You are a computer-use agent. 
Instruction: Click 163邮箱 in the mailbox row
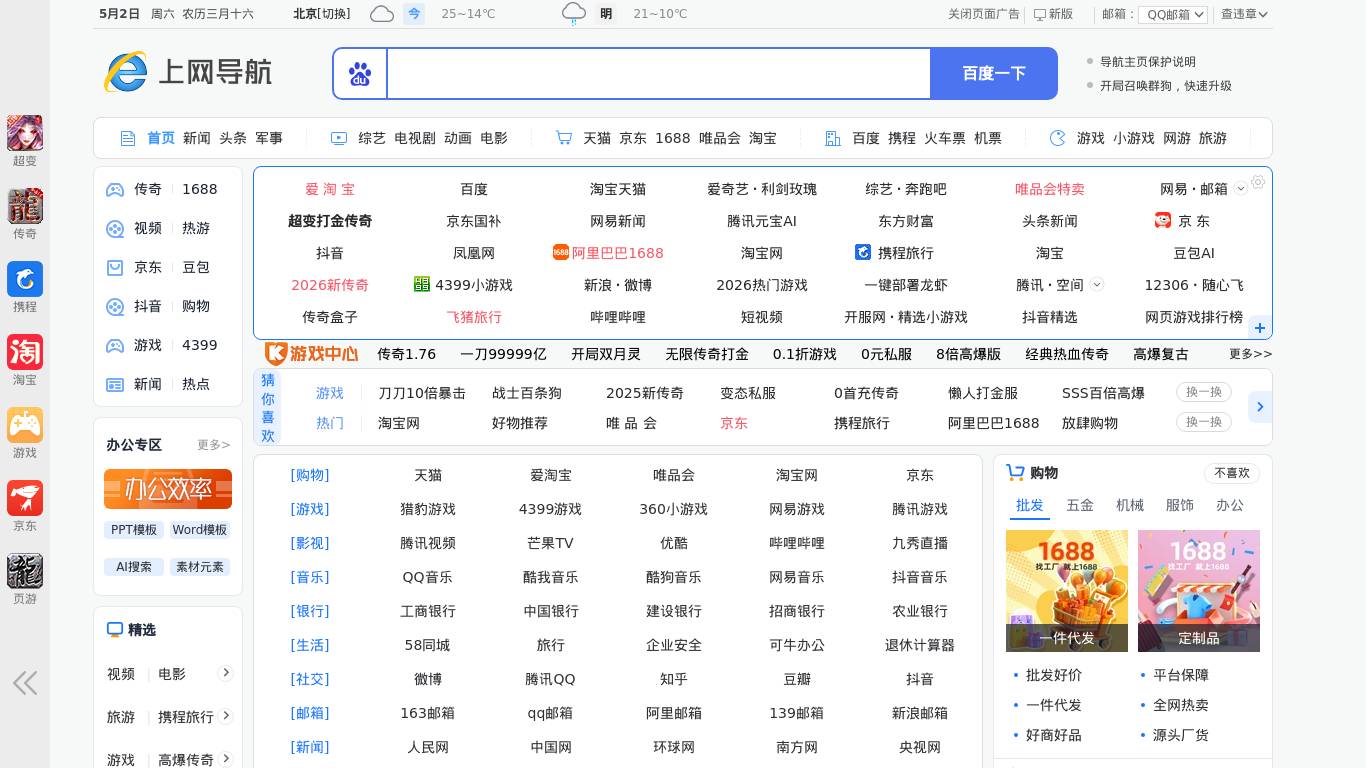coord(428,713)
